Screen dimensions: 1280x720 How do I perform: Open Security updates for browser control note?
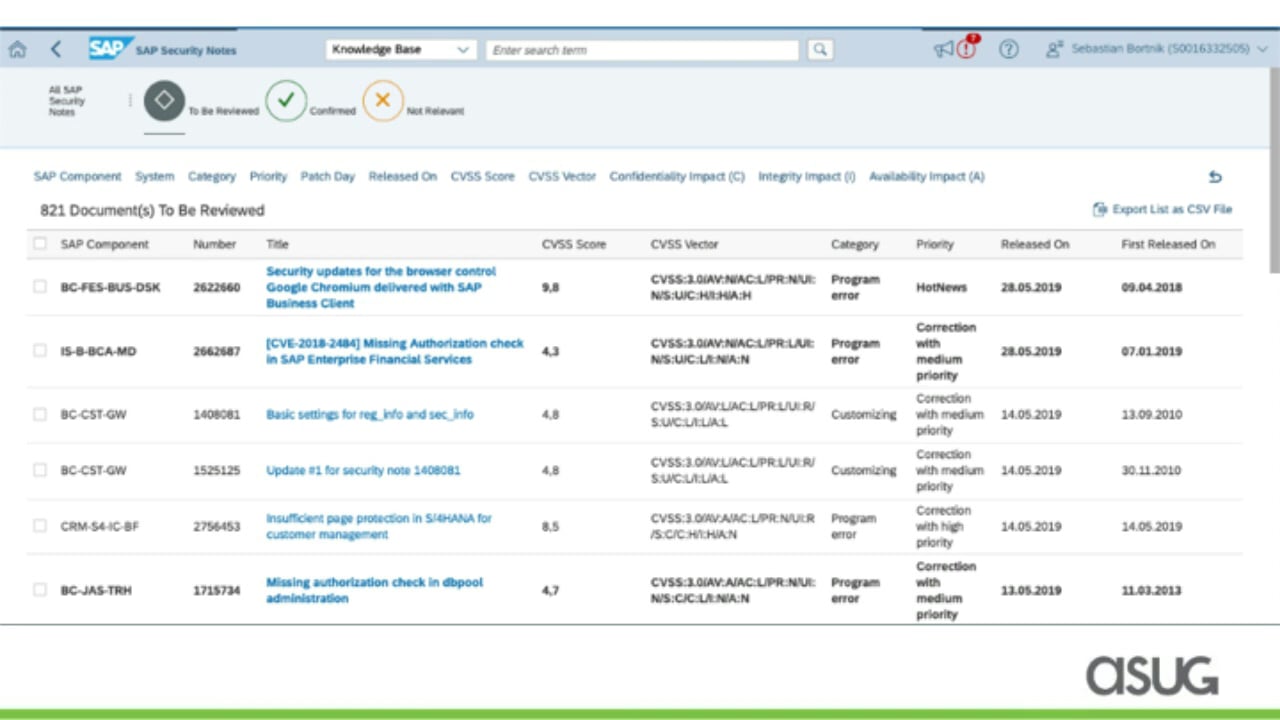(381, 287)
